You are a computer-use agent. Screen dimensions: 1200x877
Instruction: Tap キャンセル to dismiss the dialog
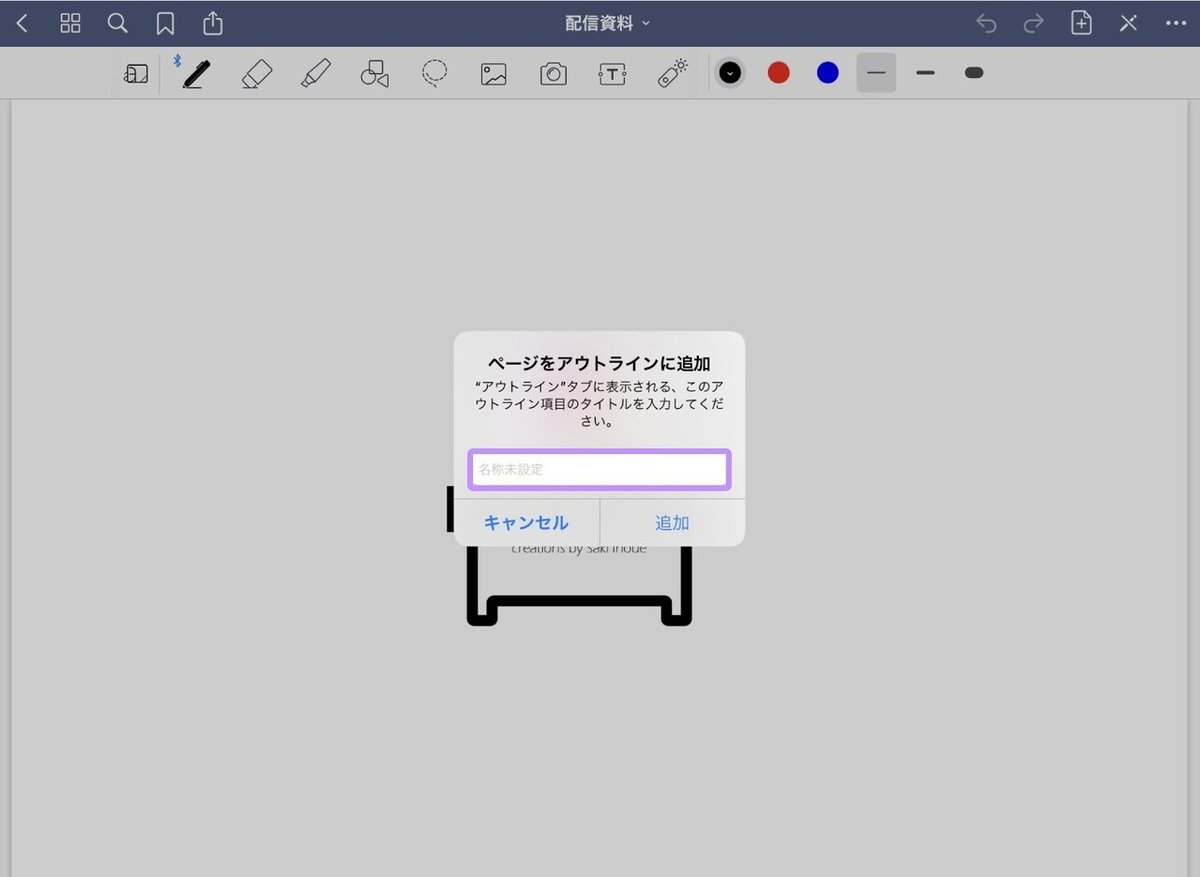click(525, 522)
